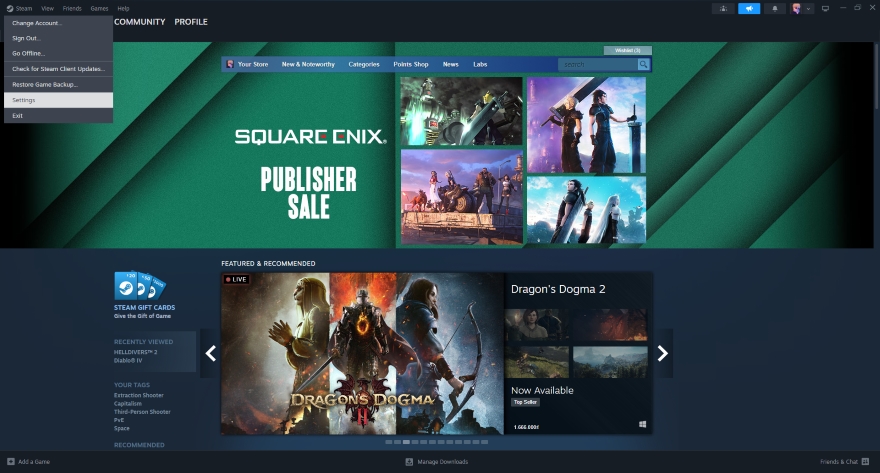
Task: Open the party on truck artwork thumbnail
Action: [x=461, y=196]
